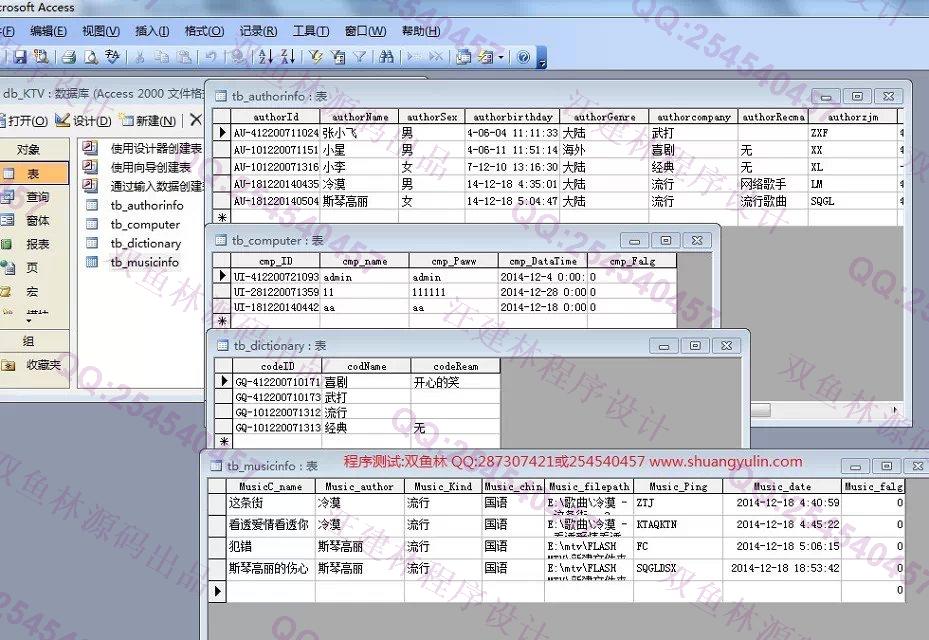Click the Music_Kind column header
Screen dimensions: 929x640
444,487
